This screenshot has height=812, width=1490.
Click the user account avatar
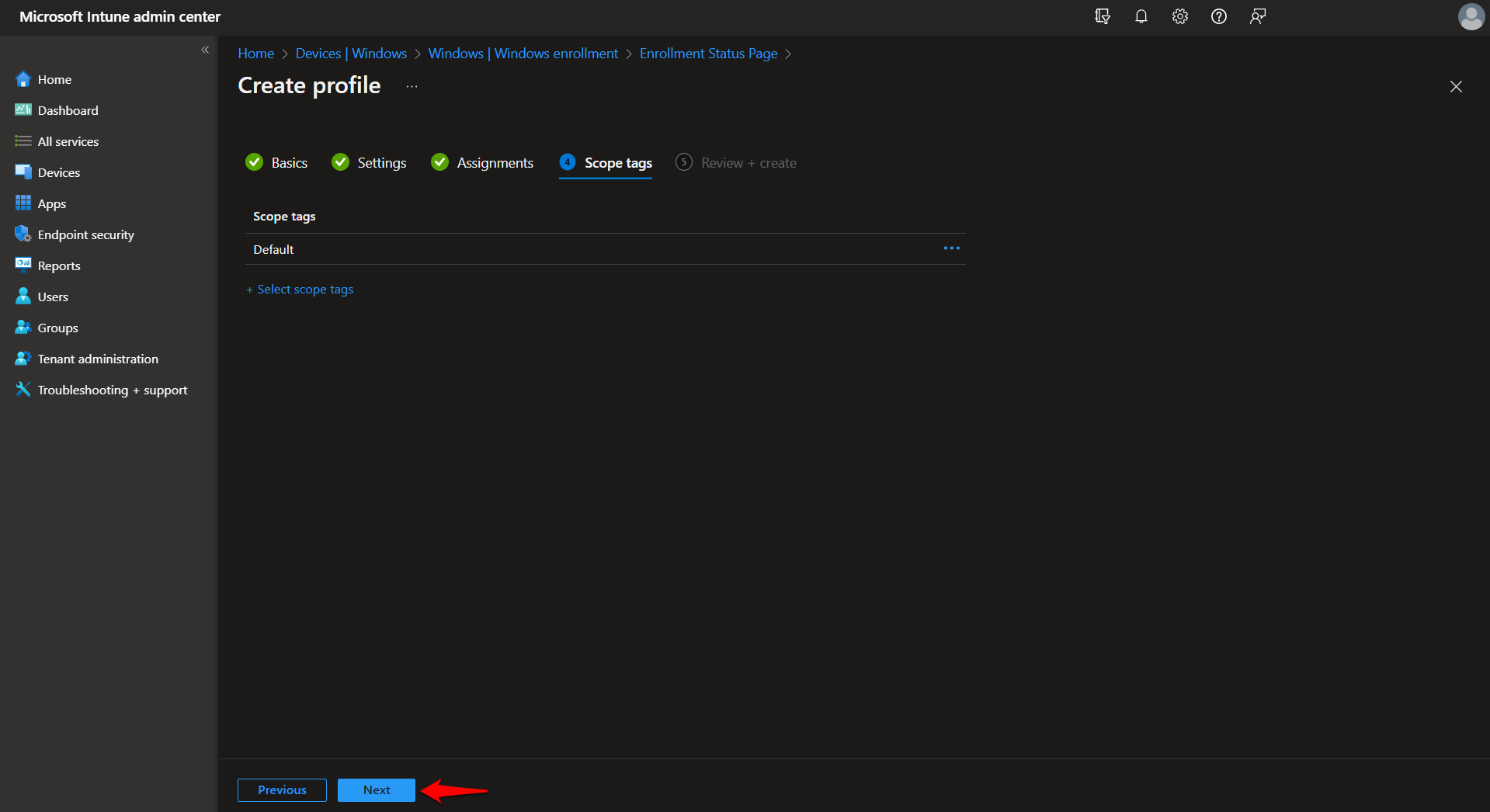1471,16
